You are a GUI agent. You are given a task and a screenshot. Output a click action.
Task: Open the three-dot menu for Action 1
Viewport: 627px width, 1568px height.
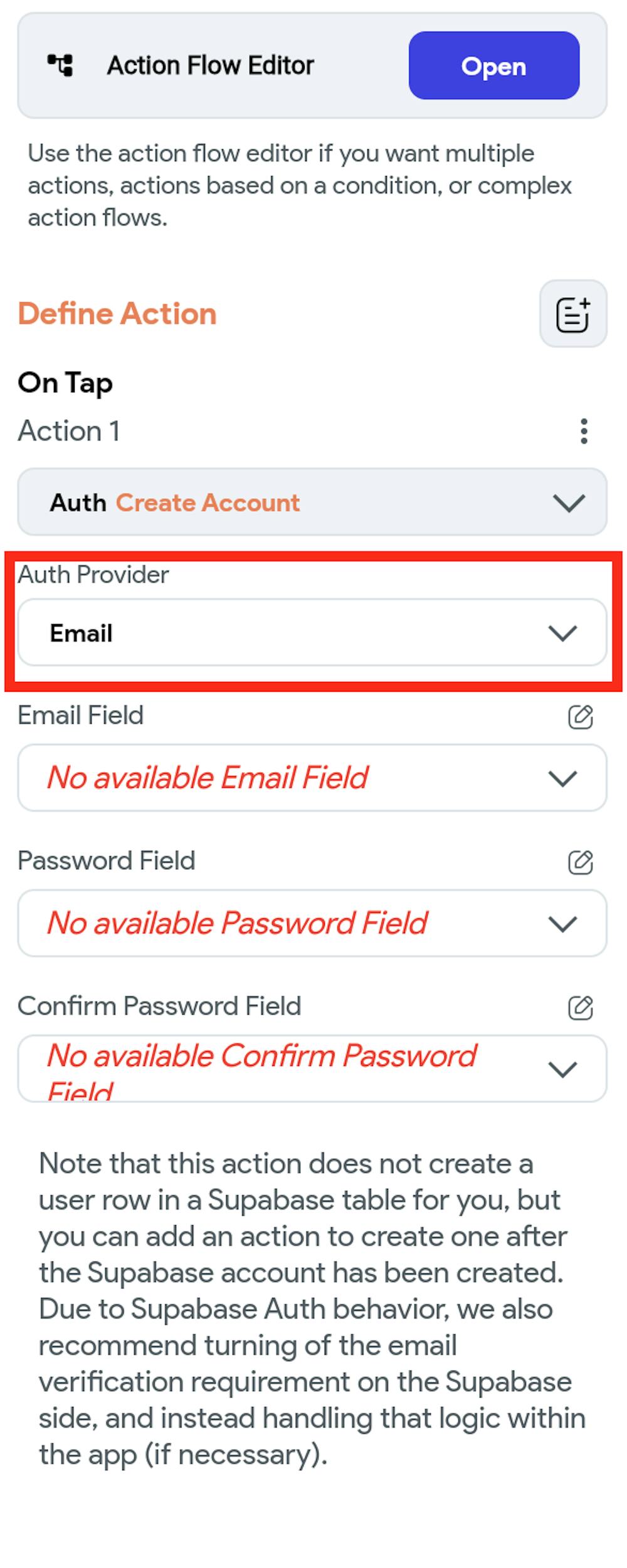click(584, 431)
